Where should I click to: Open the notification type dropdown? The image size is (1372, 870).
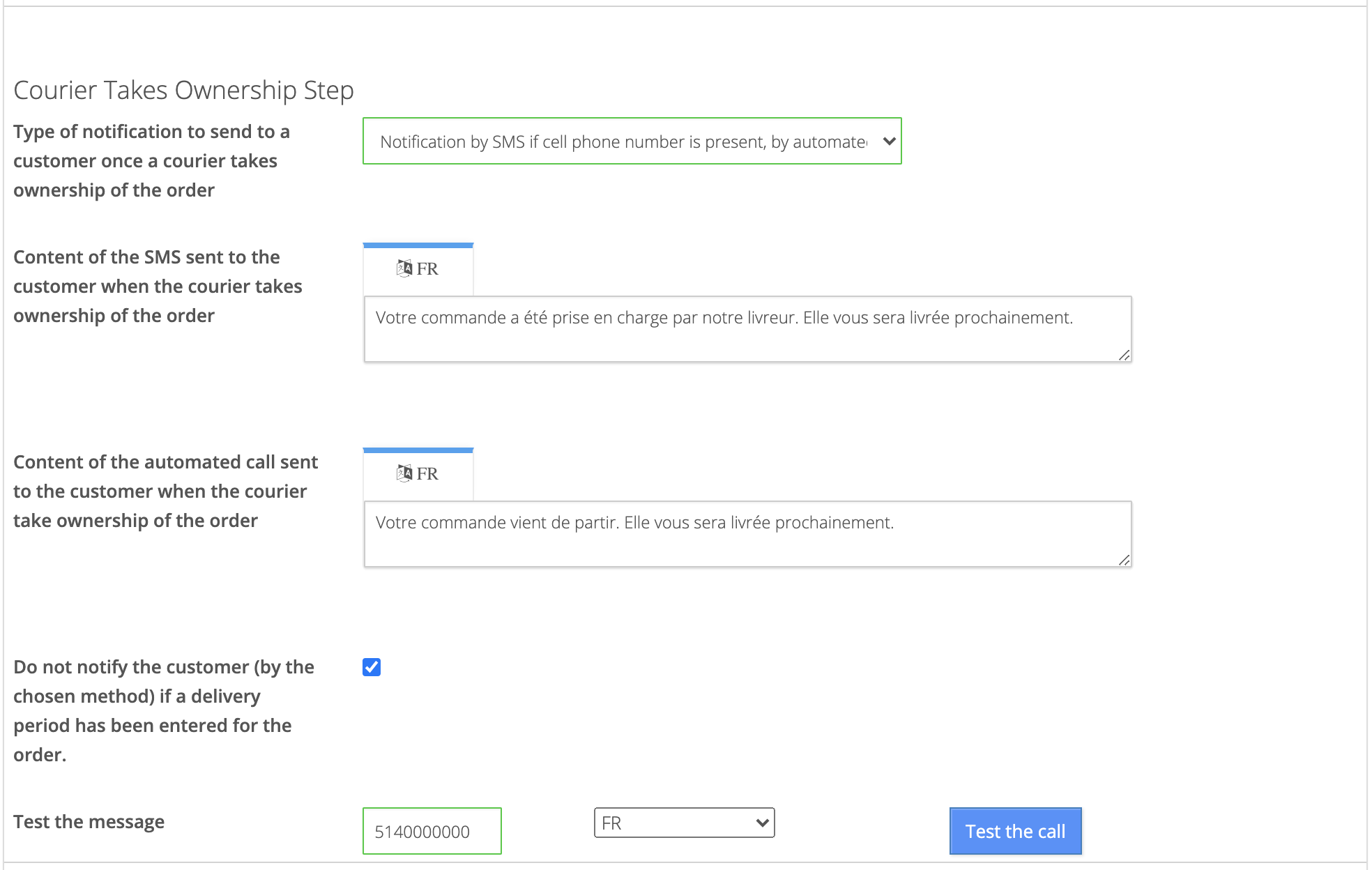pyautogui.click(x=632, y=141)
